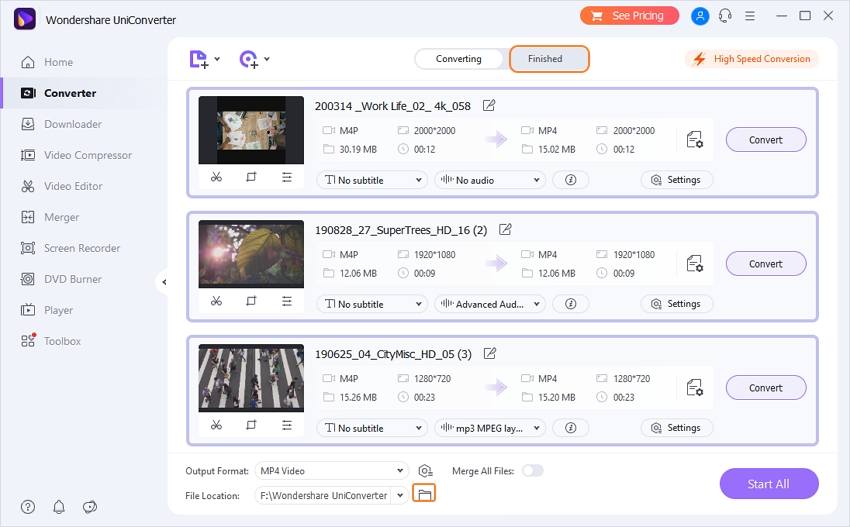This screenshot has height=527, width=850.
Task: Open output folder icon
Action: (x=424, y=494)
